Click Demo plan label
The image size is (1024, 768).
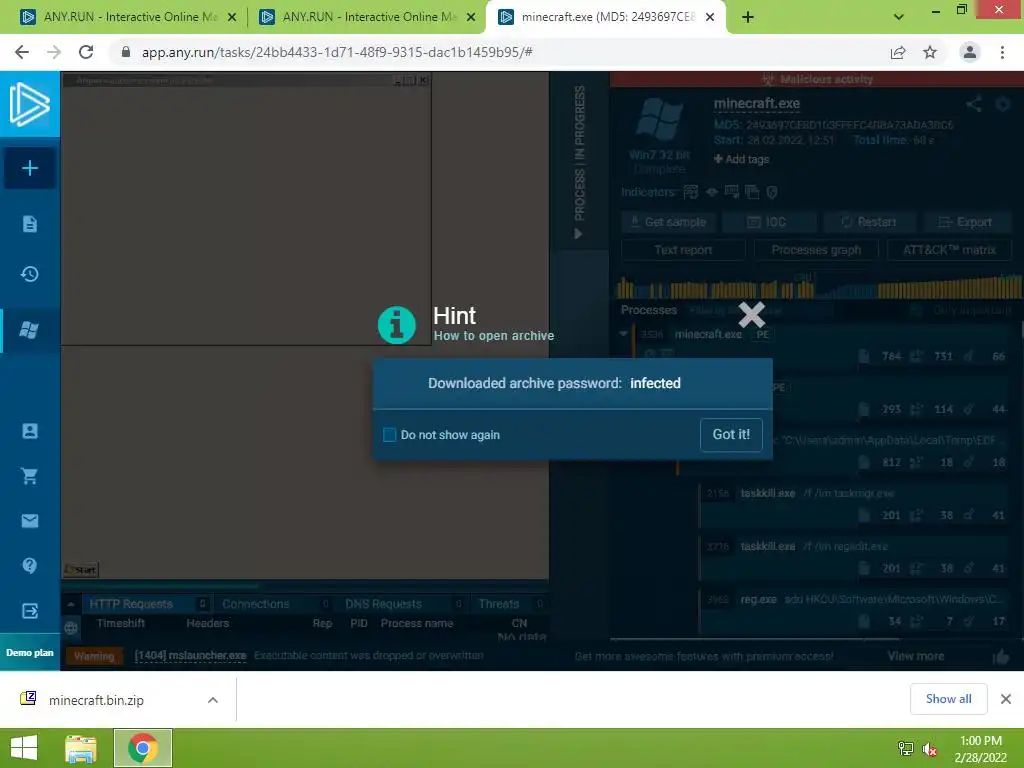click(x=29, y=652)
